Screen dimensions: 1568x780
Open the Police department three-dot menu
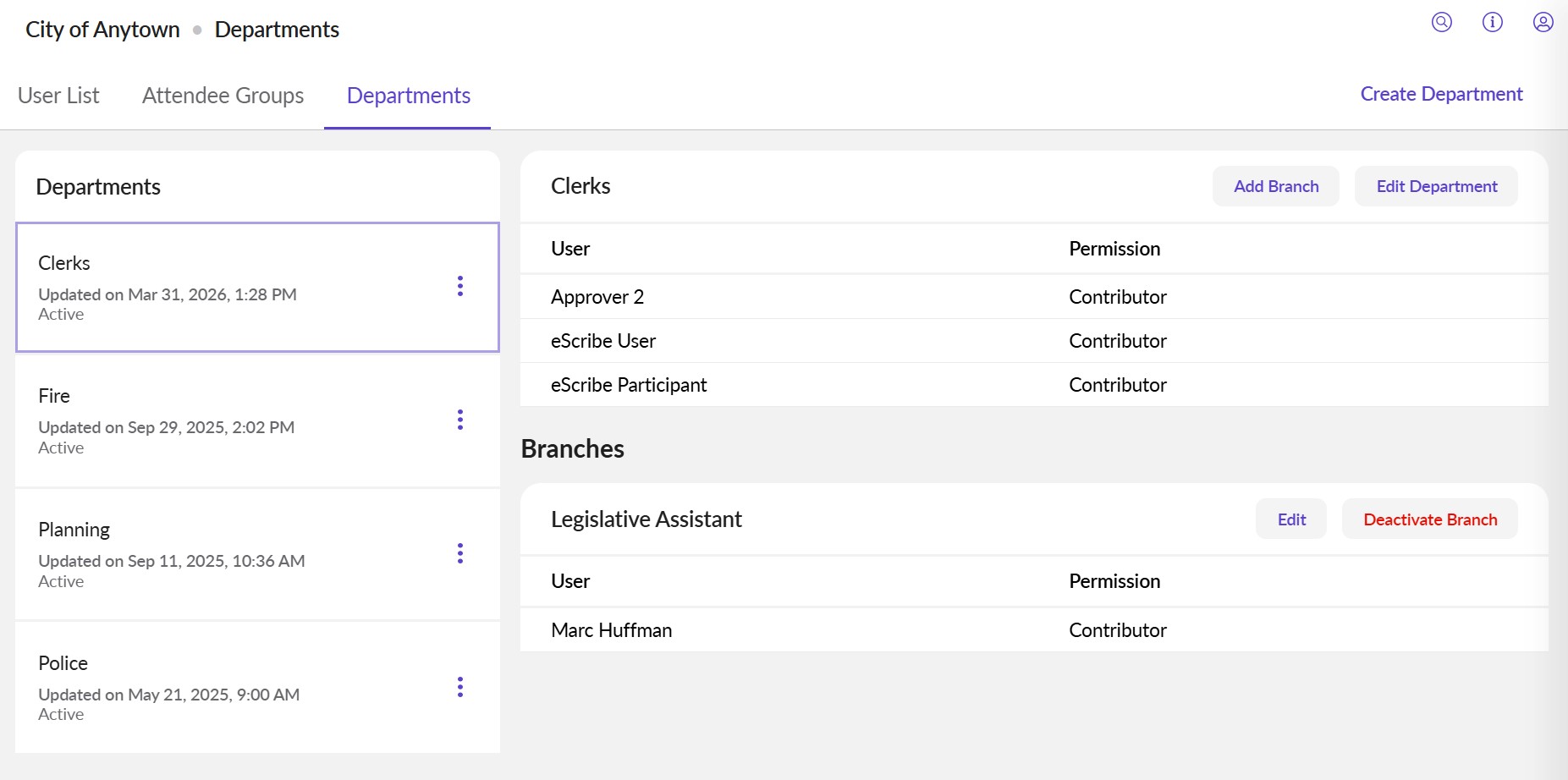pos(460,687)
